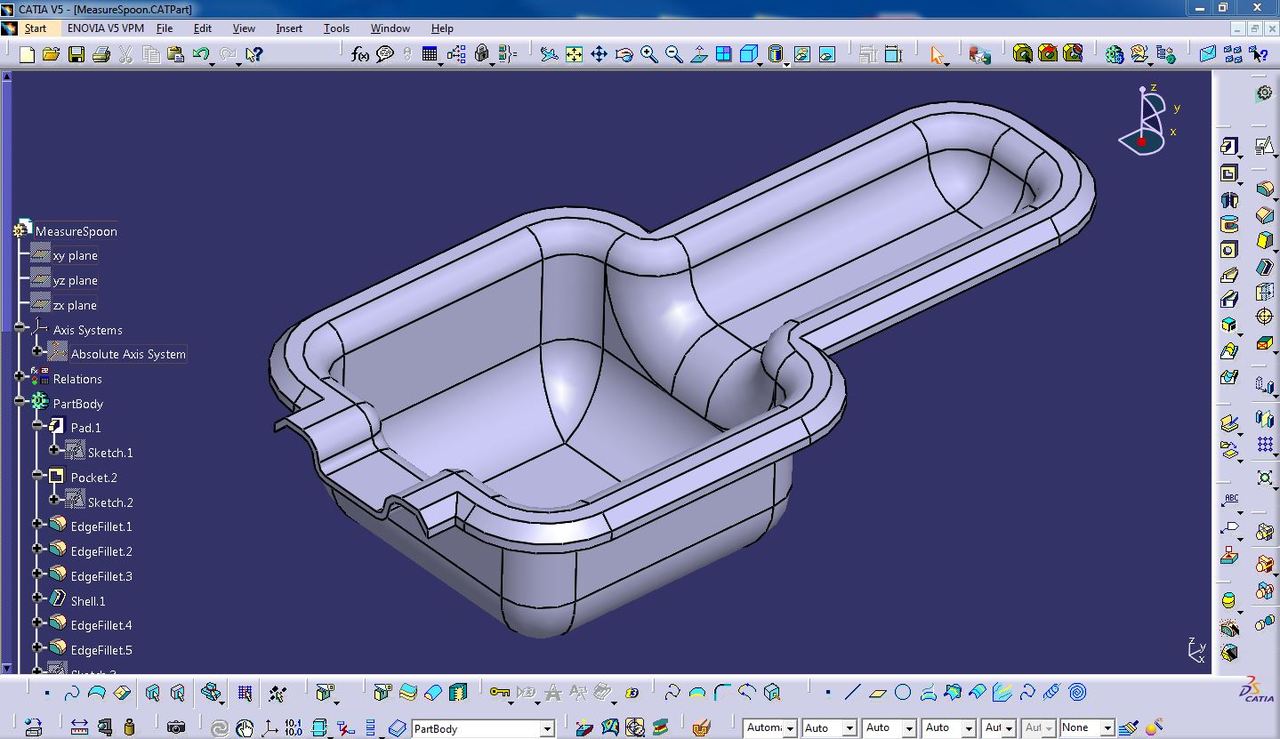Select the Rotate view tool
The width and height of the screenshot is (1280, 739).
pyautogui.click(x=624, y=54)
